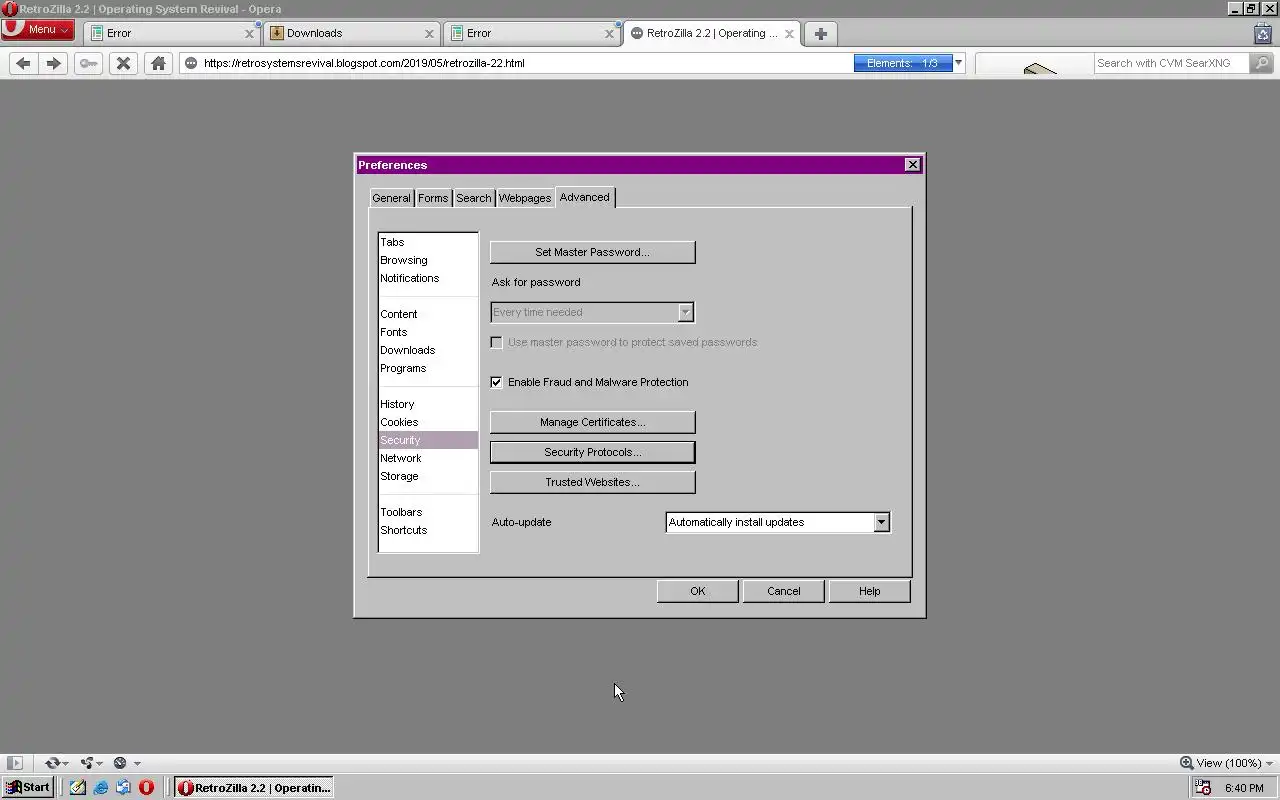This screenshot has height=800, width=1280.
Task: Go back with the Back arrow
Action: tap(24, 63)
